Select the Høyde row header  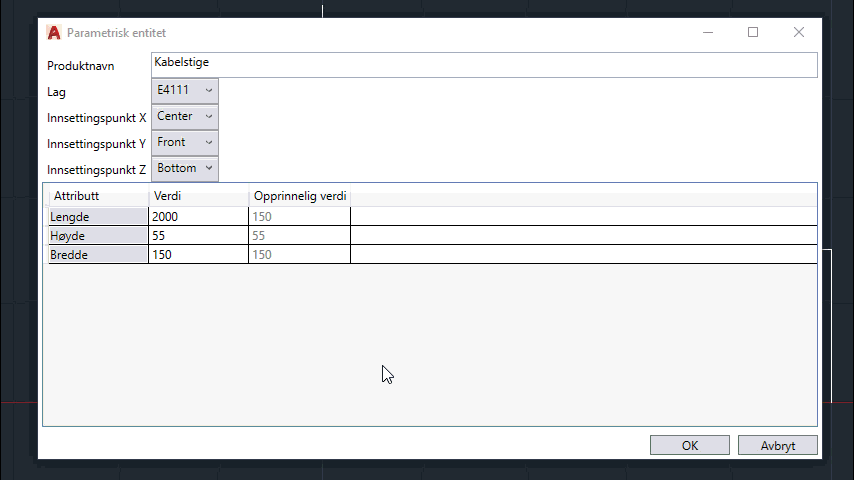pos(98,236)
